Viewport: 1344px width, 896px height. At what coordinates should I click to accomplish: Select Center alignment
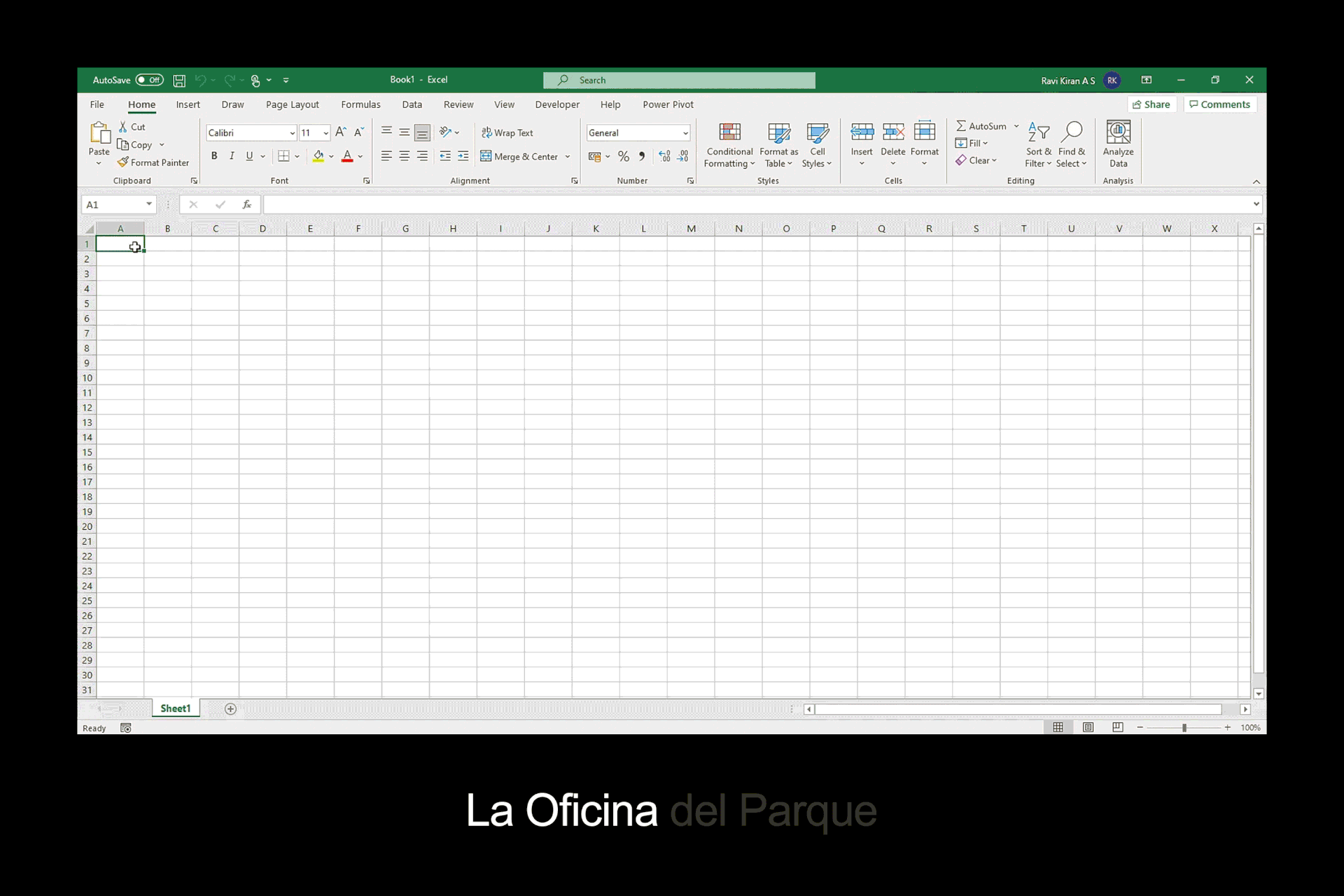(x=404, y=155)
